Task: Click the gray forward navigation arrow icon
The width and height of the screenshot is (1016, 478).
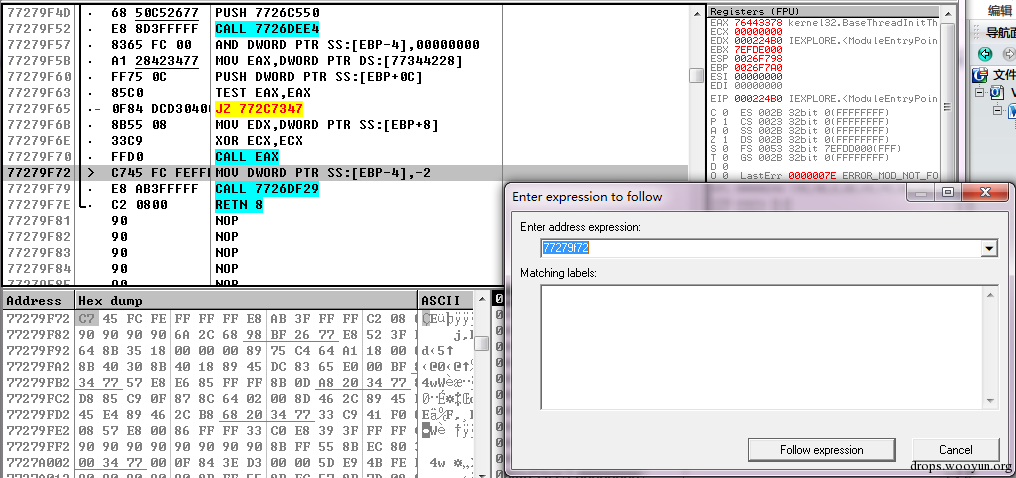Action: pos(1009,54)
